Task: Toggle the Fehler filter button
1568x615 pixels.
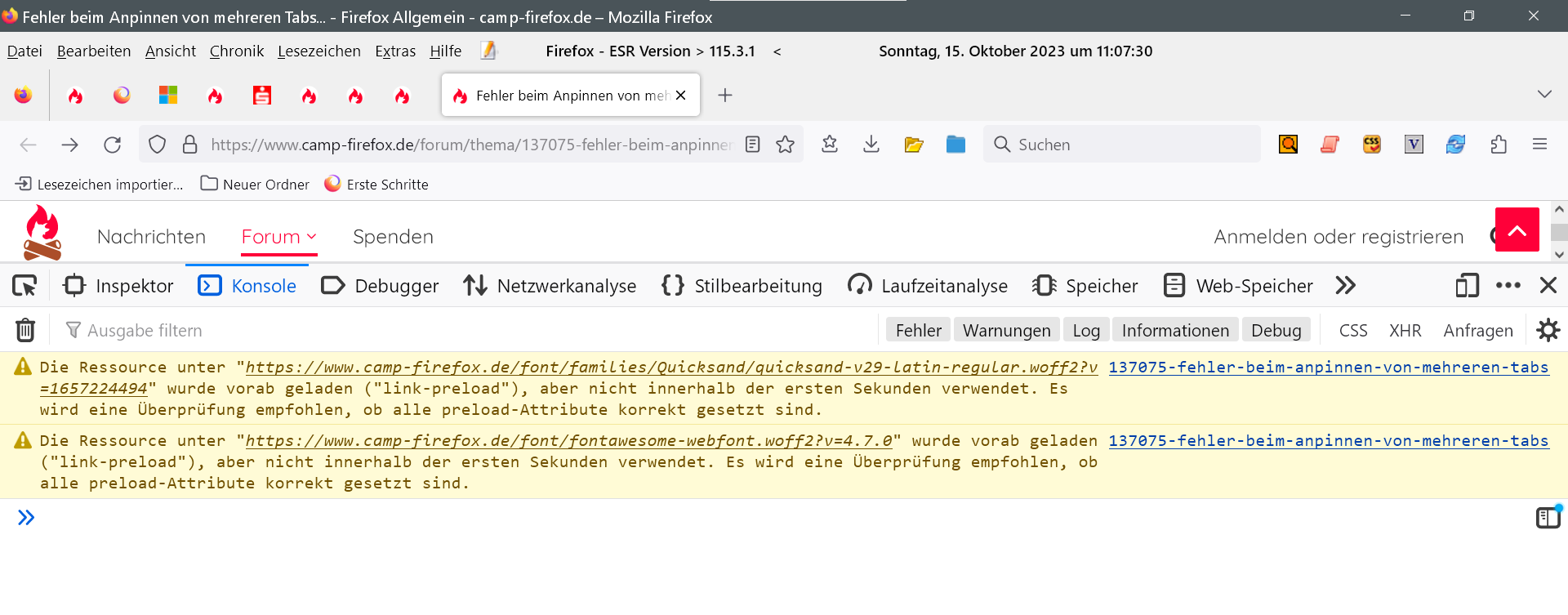Action: pyautogui.click(x=918, y=330)
